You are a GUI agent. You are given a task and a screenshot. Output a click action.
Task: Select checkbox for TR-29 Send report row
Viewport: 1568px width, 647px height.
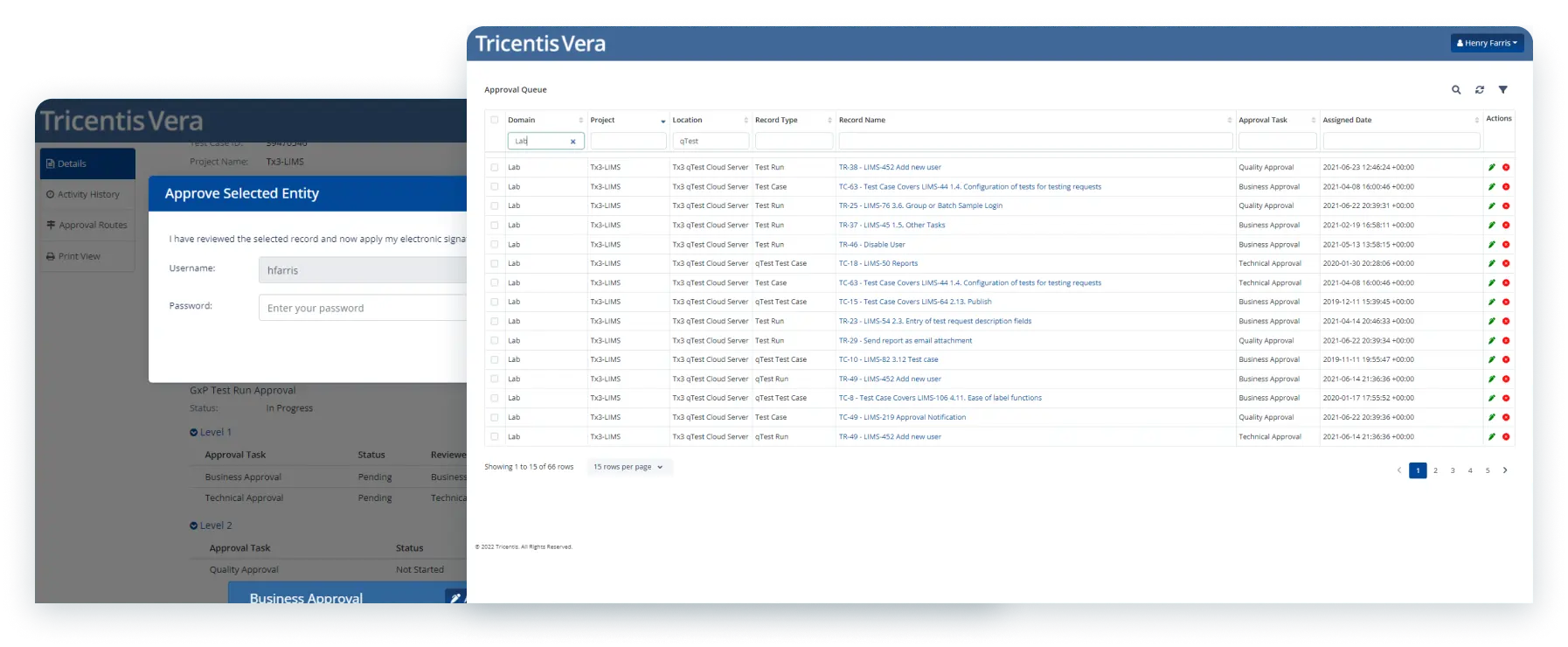click(495, 341)
